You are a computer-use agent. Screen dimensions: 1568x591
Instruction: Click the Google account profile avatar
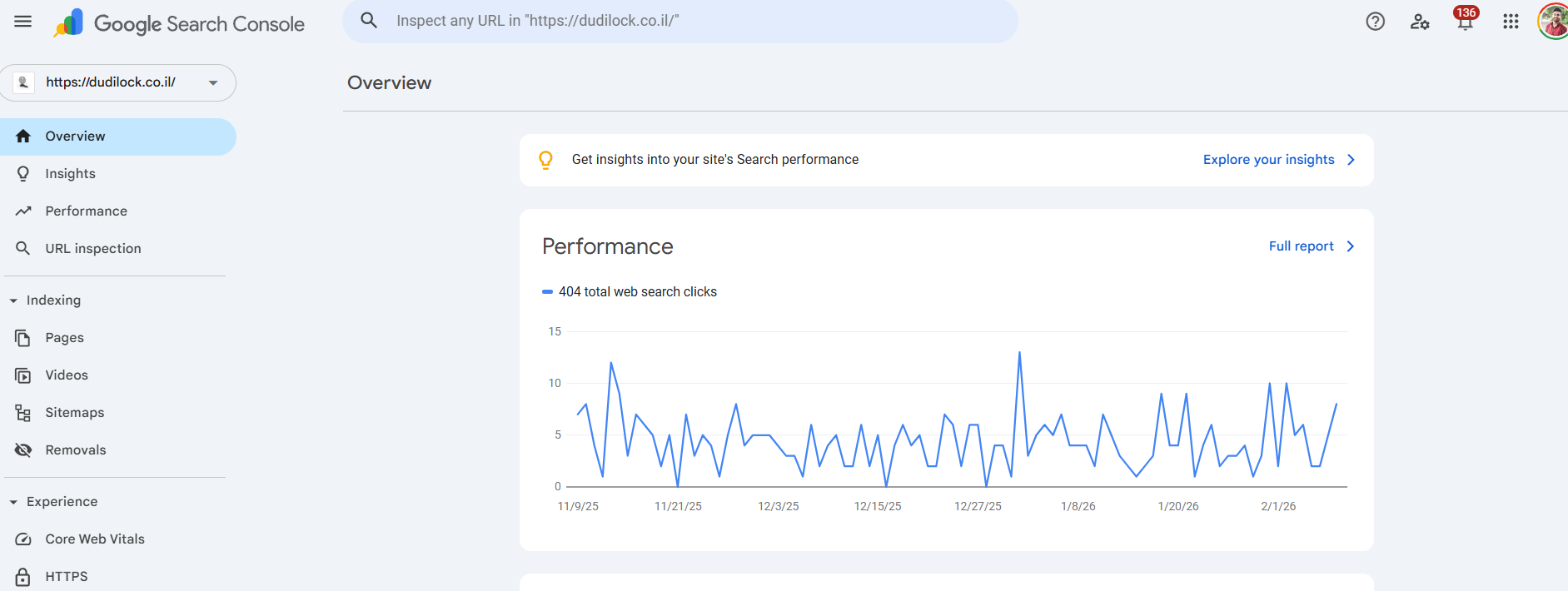point(1553,22)
